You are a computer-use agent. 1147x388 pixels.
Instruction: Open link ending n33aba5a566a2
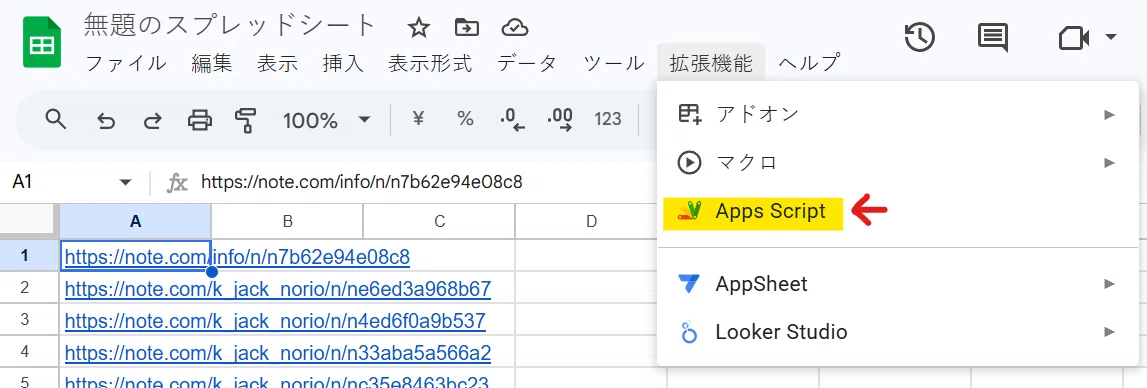[278, 353]
